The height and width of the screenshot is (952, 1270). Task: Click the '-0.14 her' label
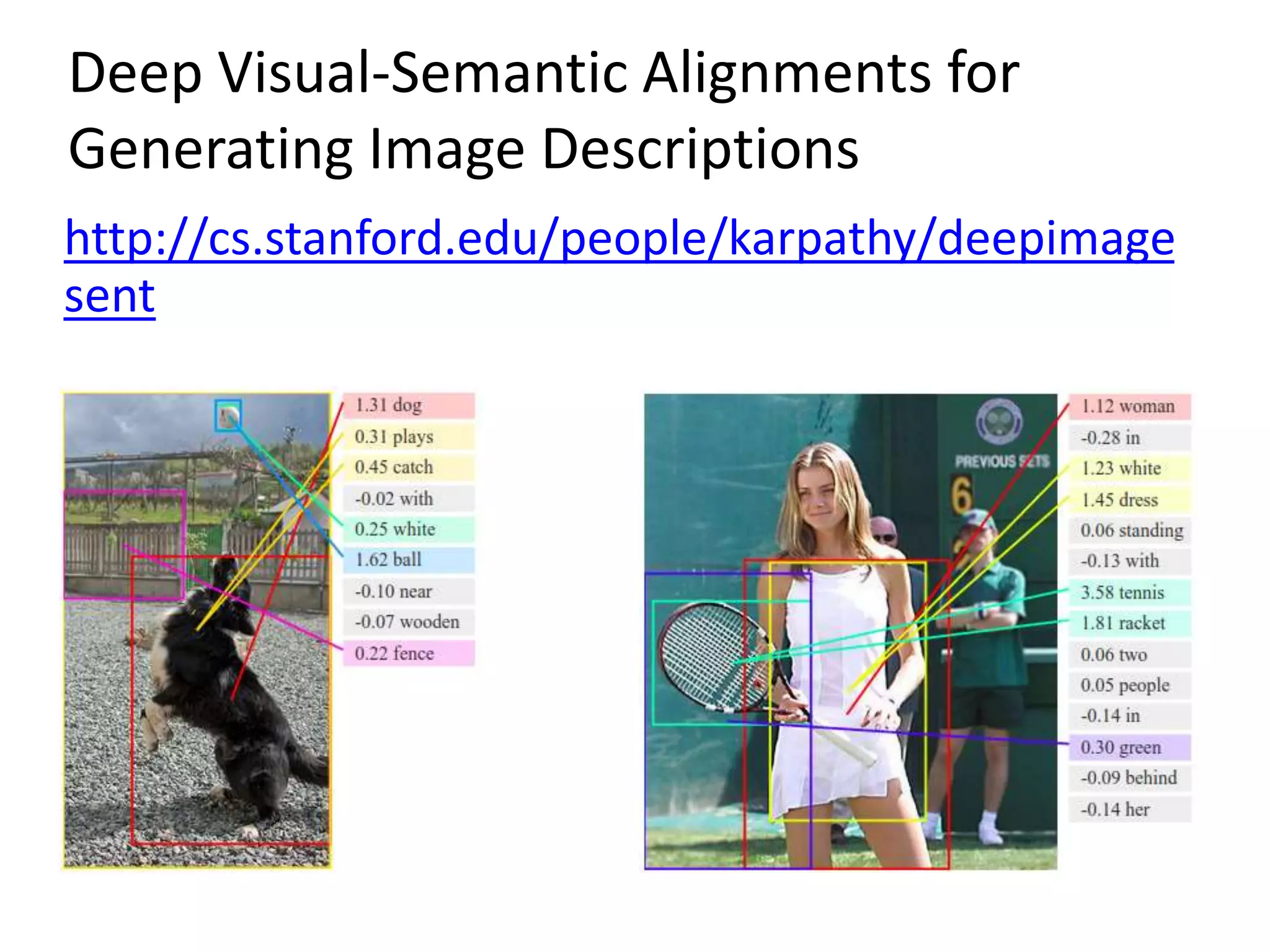tap(1130, 809)
